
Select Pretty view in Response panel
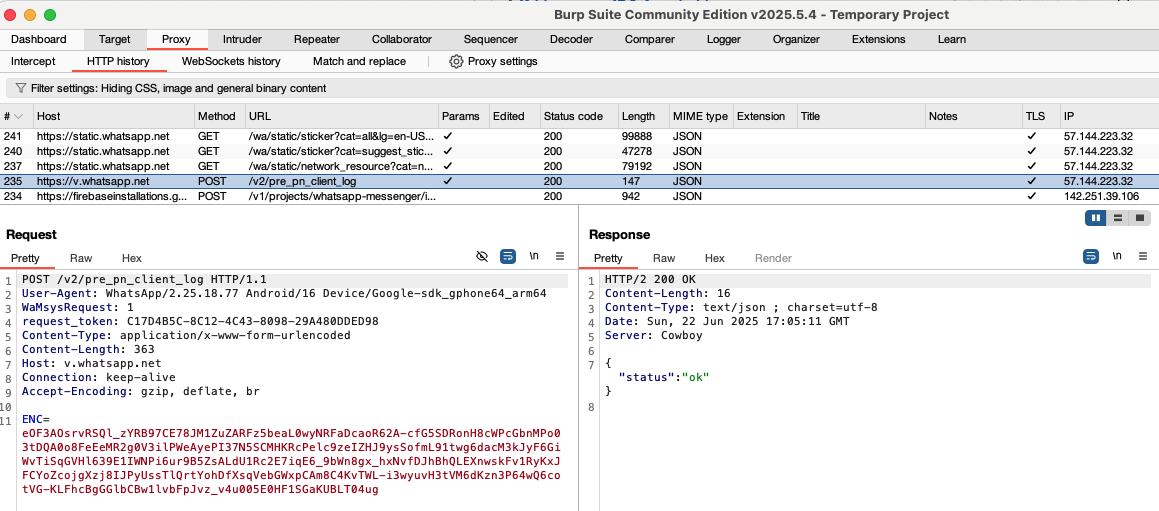(608, 258)
